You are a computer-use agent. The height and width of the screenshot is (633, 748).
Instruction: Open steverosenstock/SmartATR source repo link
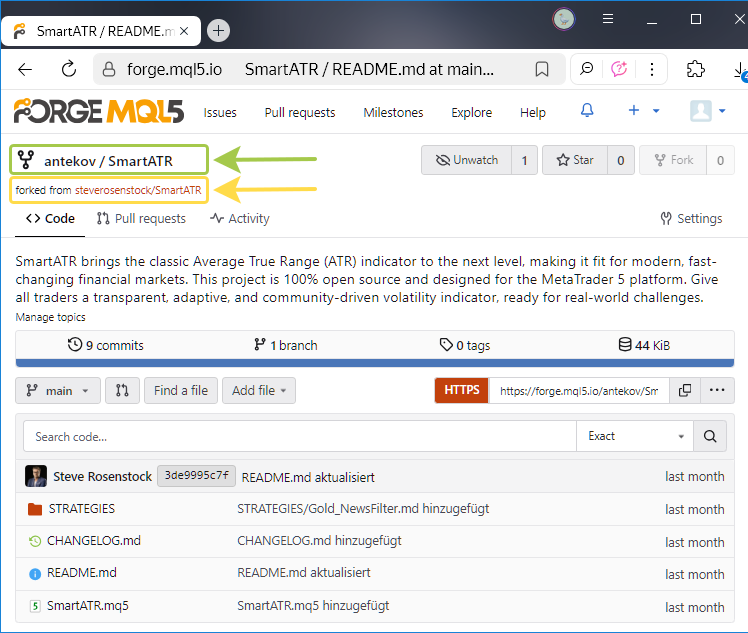coord(138,190)
